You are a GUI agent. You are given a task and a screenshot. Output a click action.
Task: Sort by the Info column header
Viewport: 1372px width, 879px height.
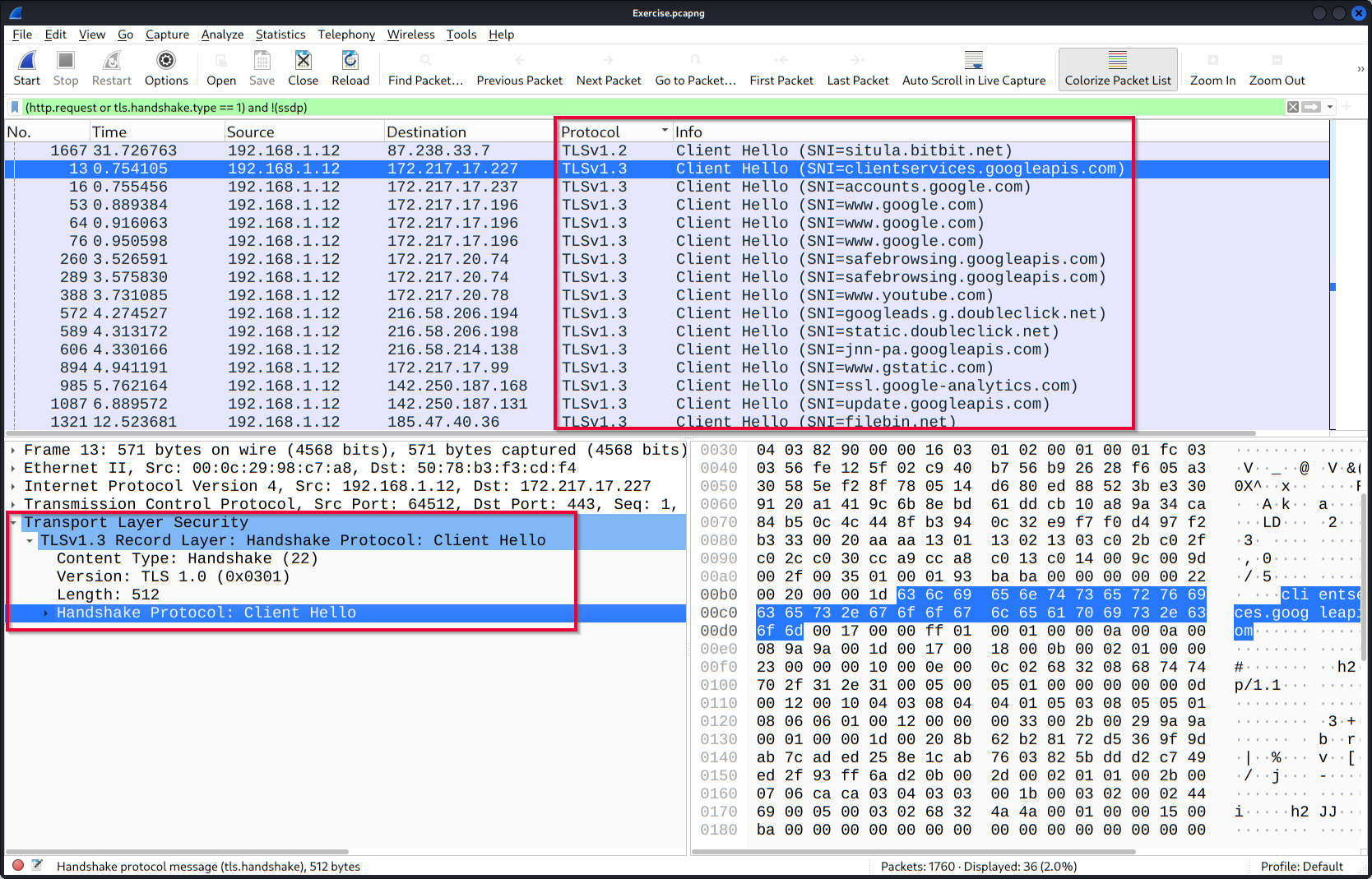click(x=1000, y=132)
